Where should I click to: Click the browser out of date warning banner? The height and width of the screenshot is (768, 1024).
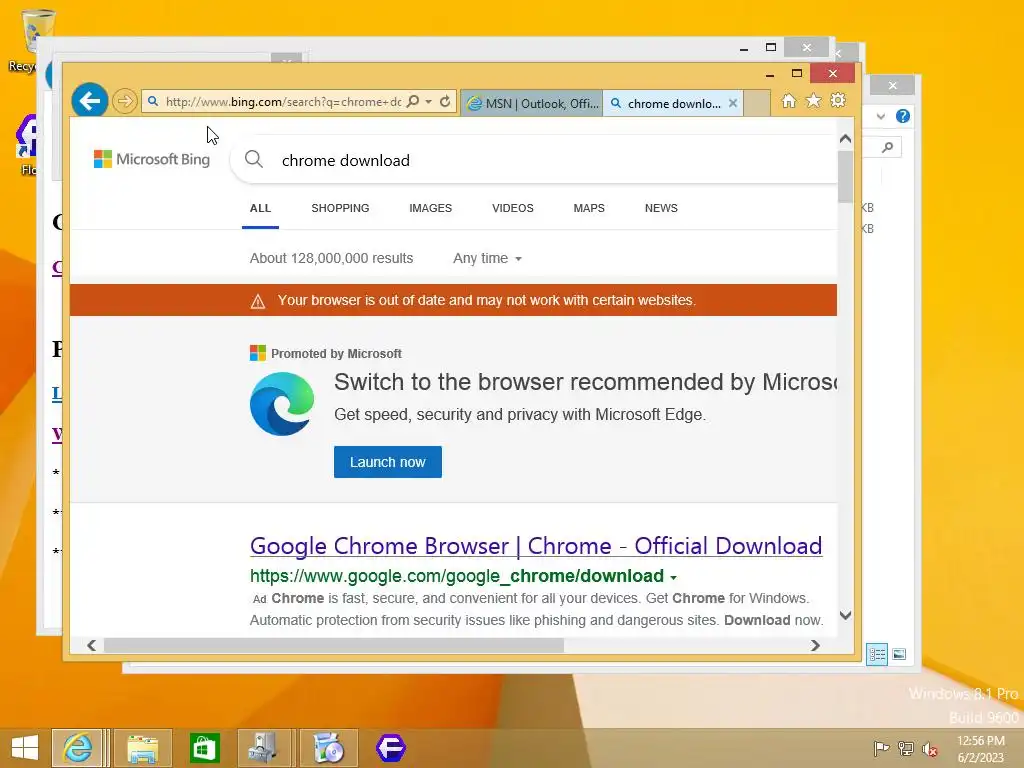pyautogui.click(x=453, y=300)
